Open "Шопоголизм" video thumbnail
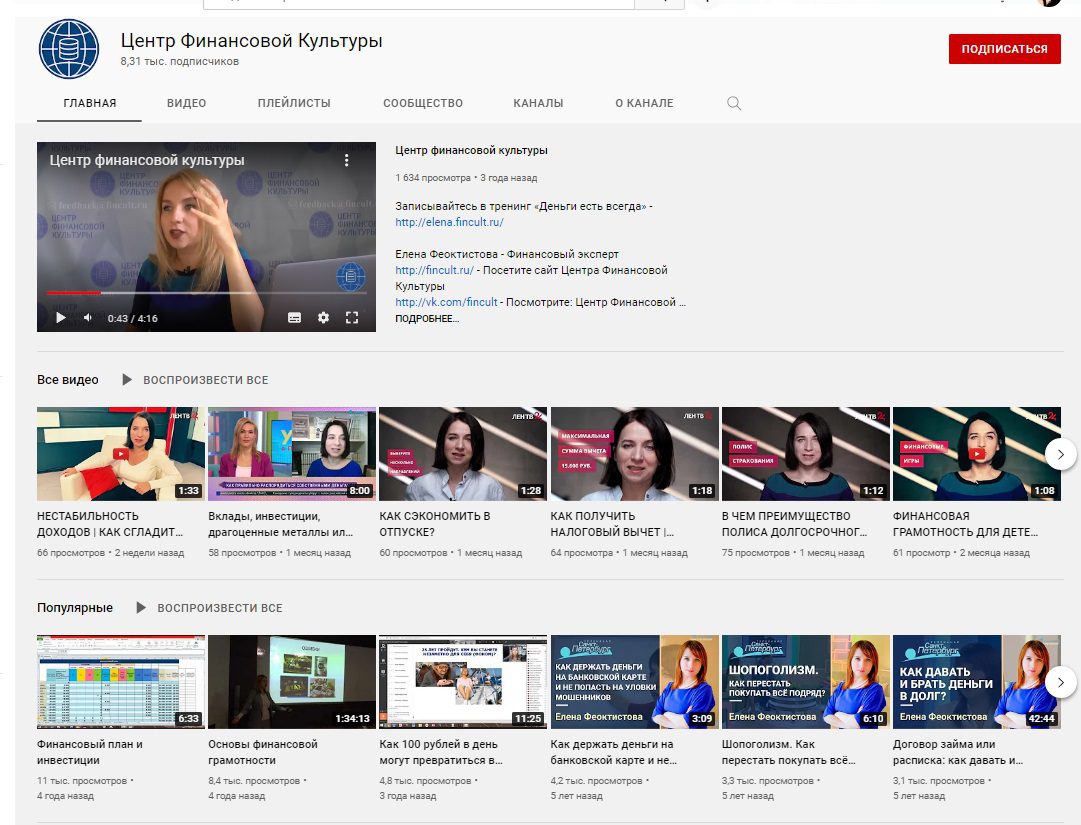This screenshot has width=1081, height=825. [805, 680]
